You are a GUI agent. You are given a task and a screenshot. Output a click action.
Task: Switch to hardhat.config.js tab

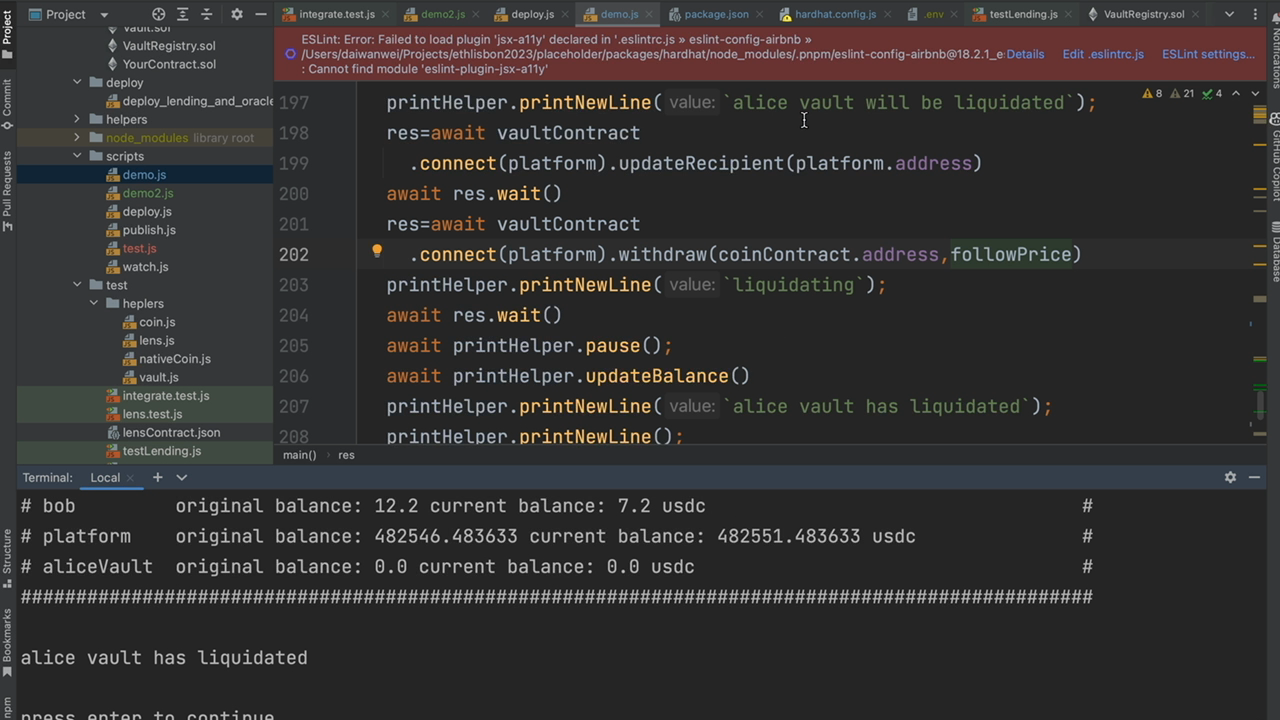(x=835, y=14)
